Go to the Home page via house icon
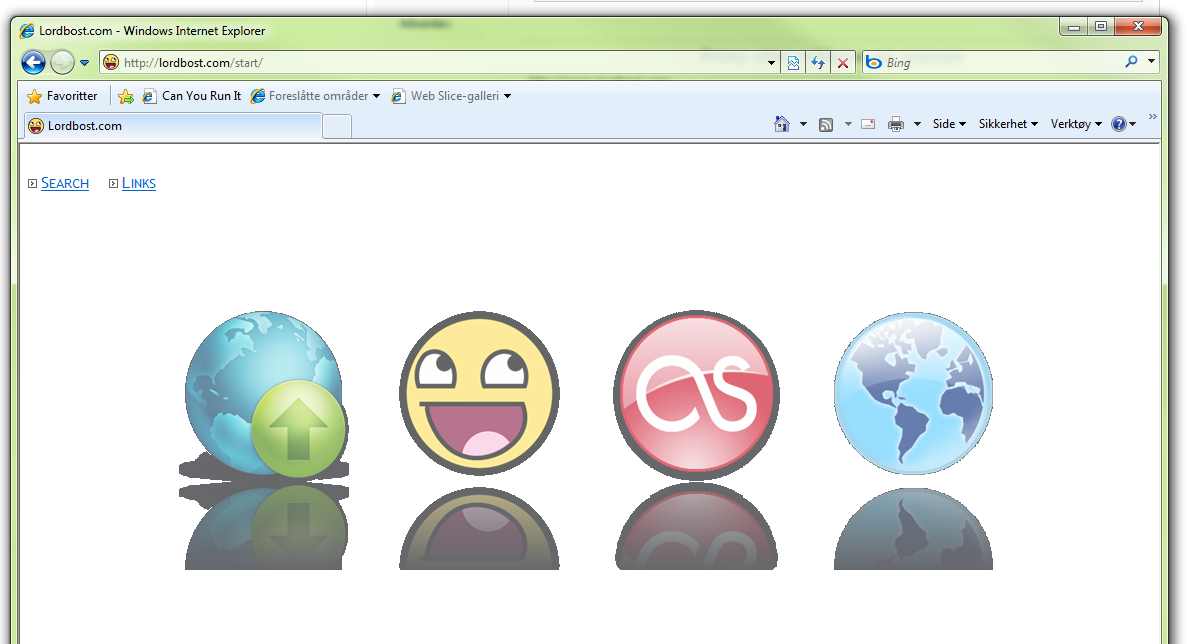This screenshot has width=1188, height=644. click(782, 123)
